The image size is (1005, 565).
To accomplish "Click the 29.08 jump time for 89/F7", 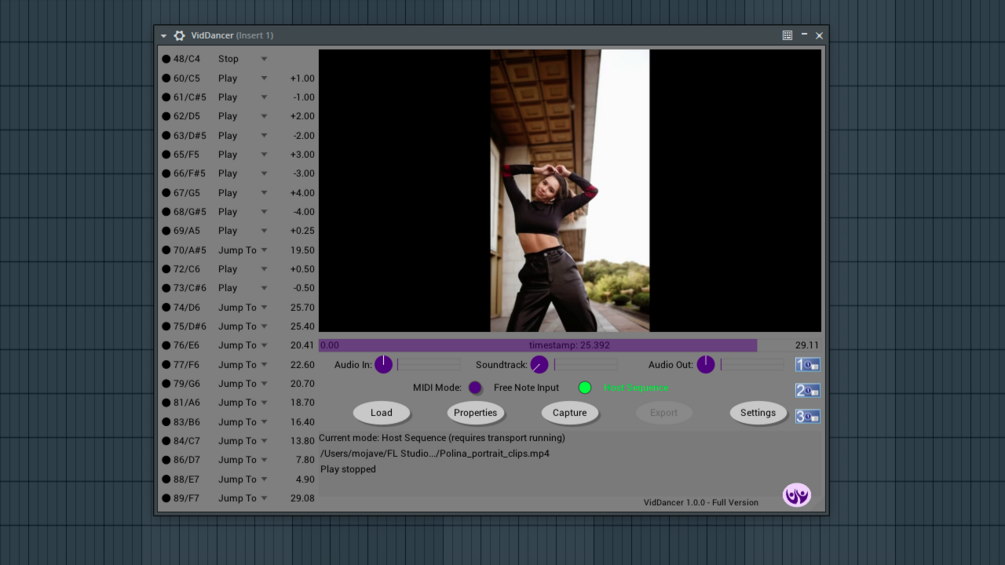I will [302, 498].
